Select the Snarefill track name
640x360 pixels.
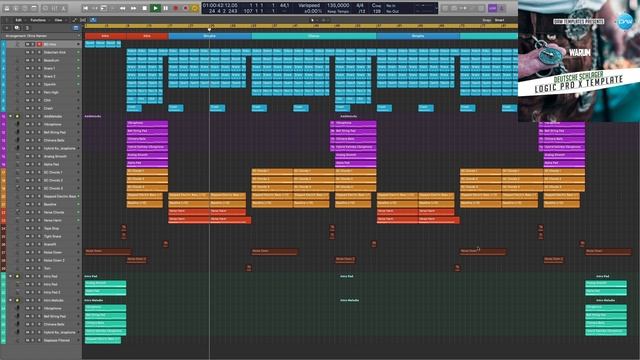coord(50,244)
